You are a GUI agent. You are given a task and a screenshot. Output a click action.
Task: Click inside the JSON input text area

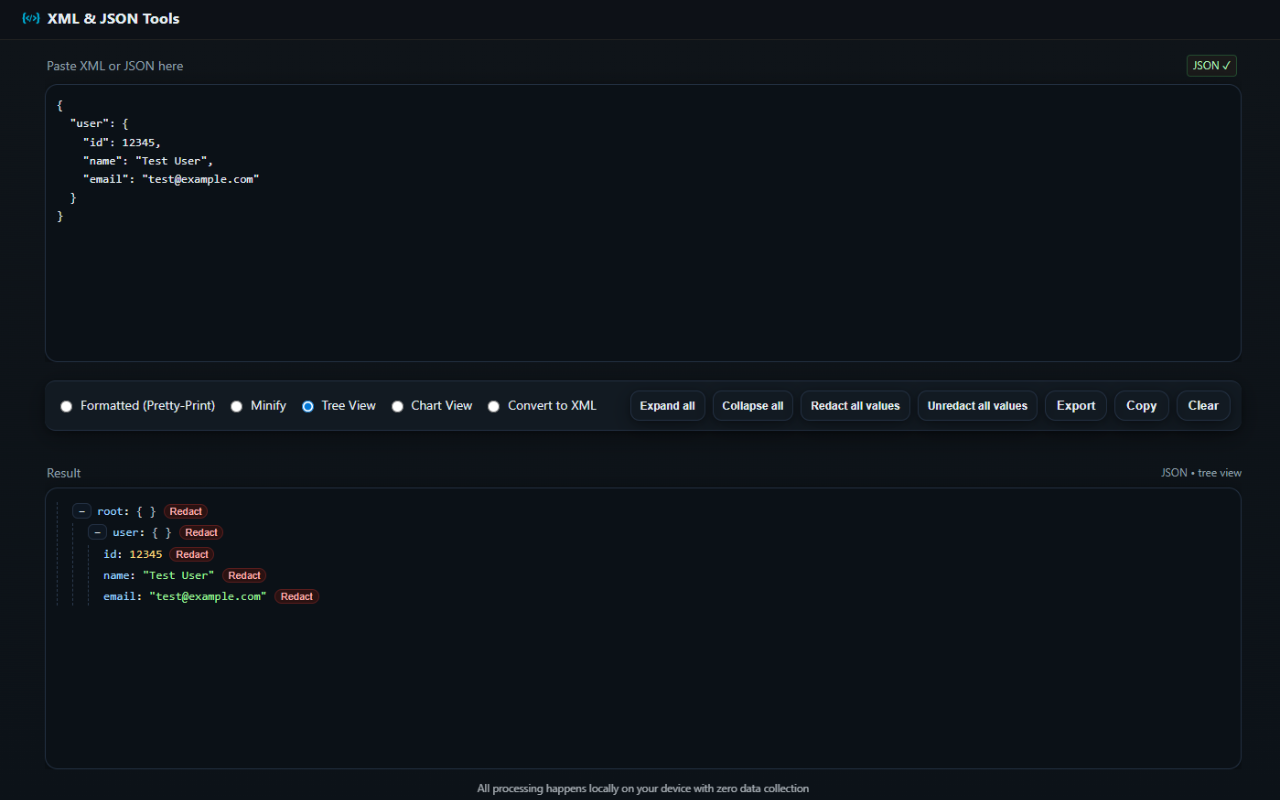[x=643, y=223]
